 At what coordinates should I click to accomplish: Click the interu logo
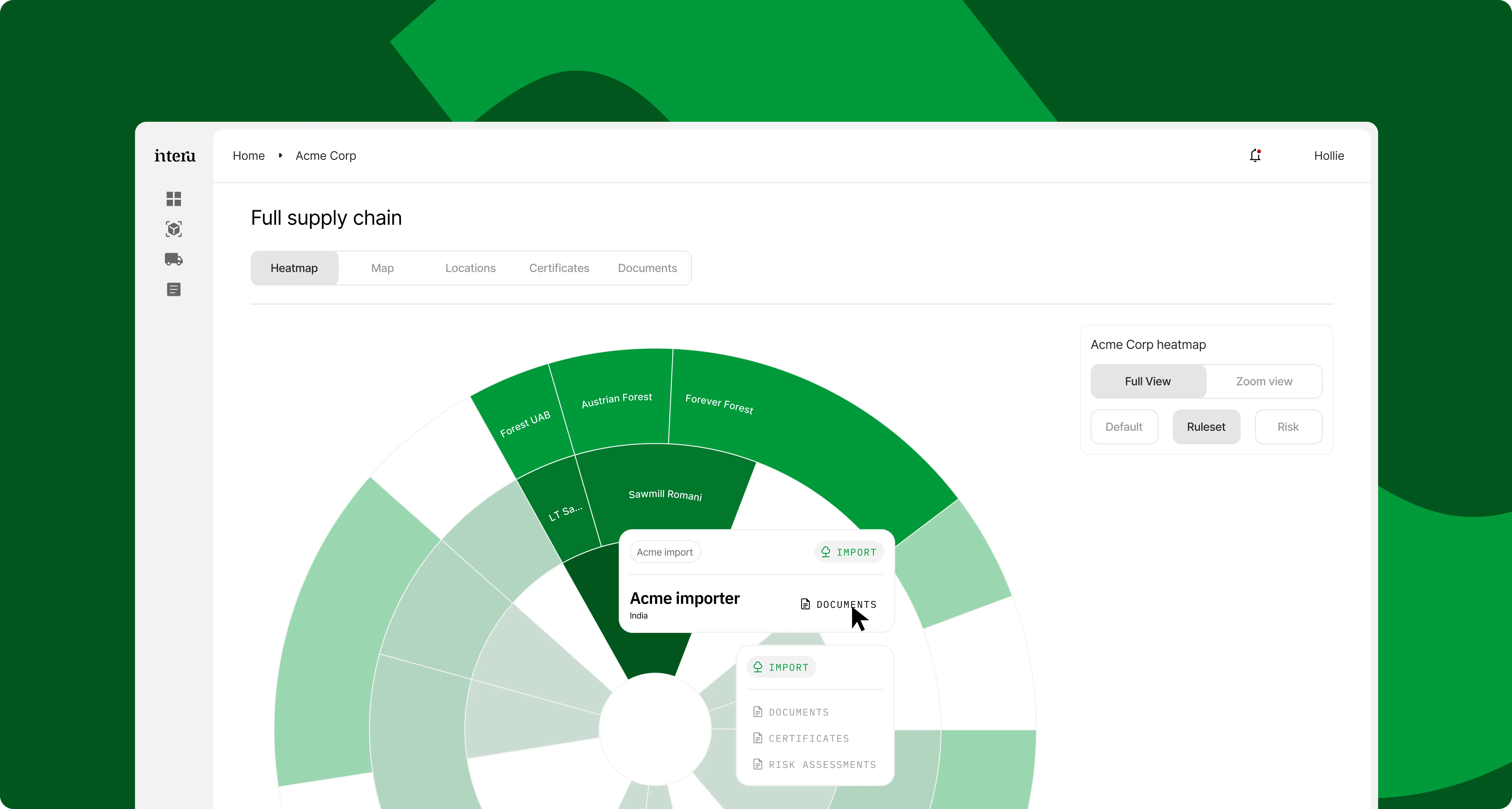coord(175,156)
